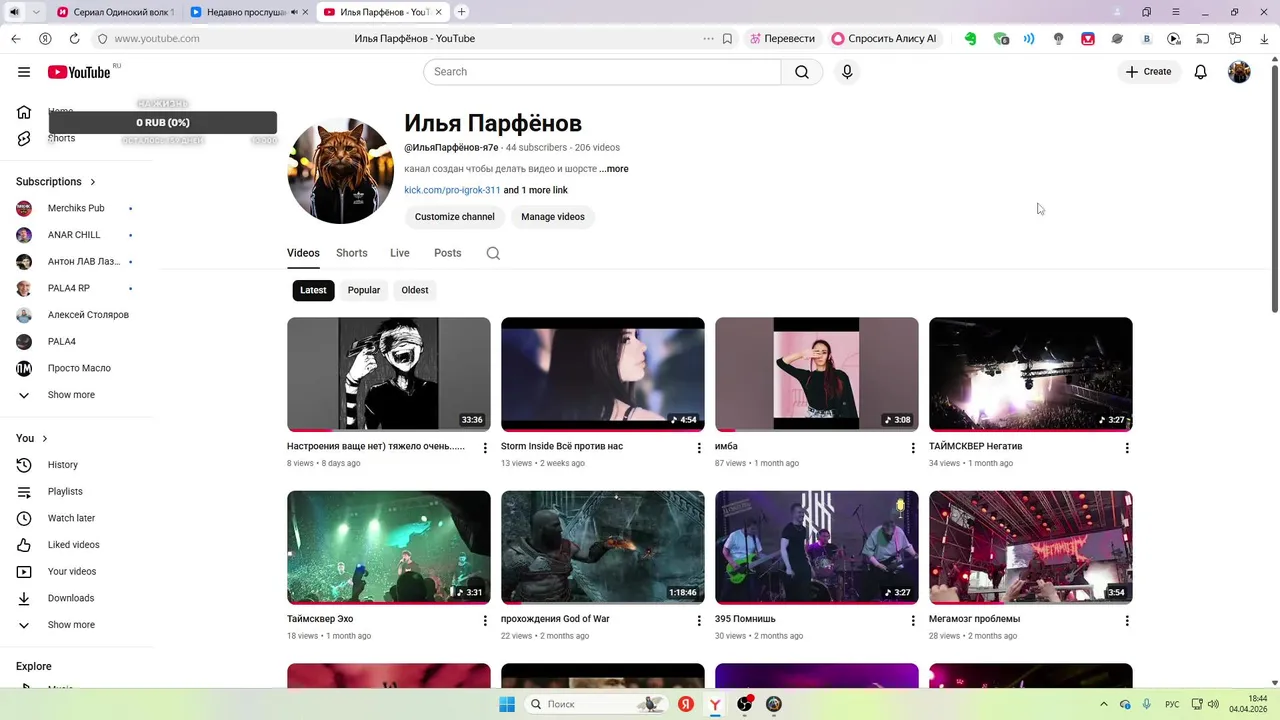Open the account avatar menu

coord(1239,72)
